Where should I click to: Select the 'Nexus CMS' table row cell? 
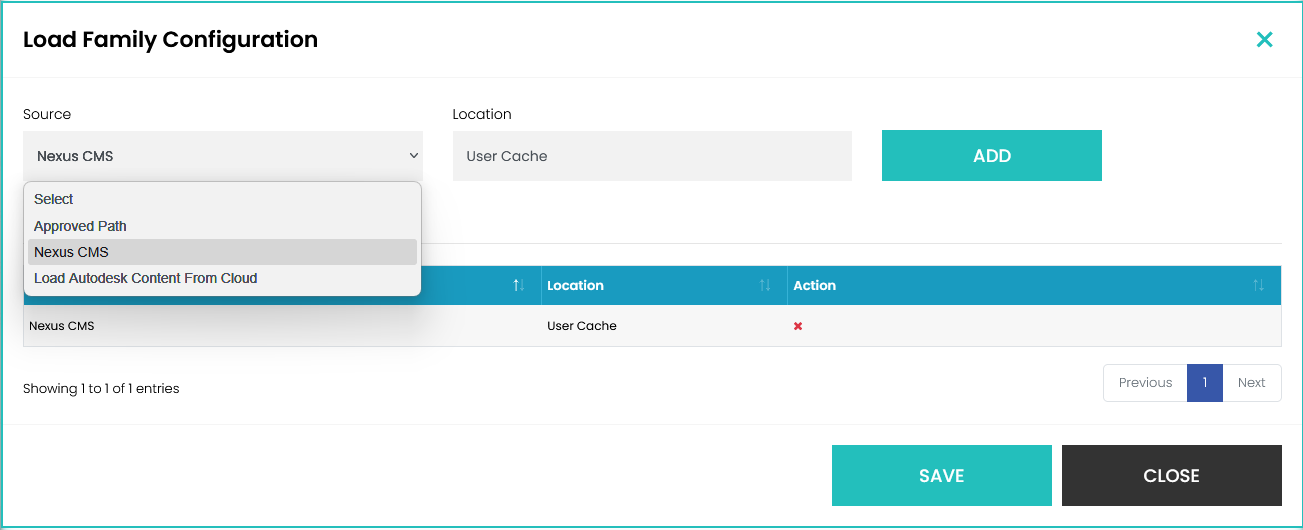[x=62, y=326]
